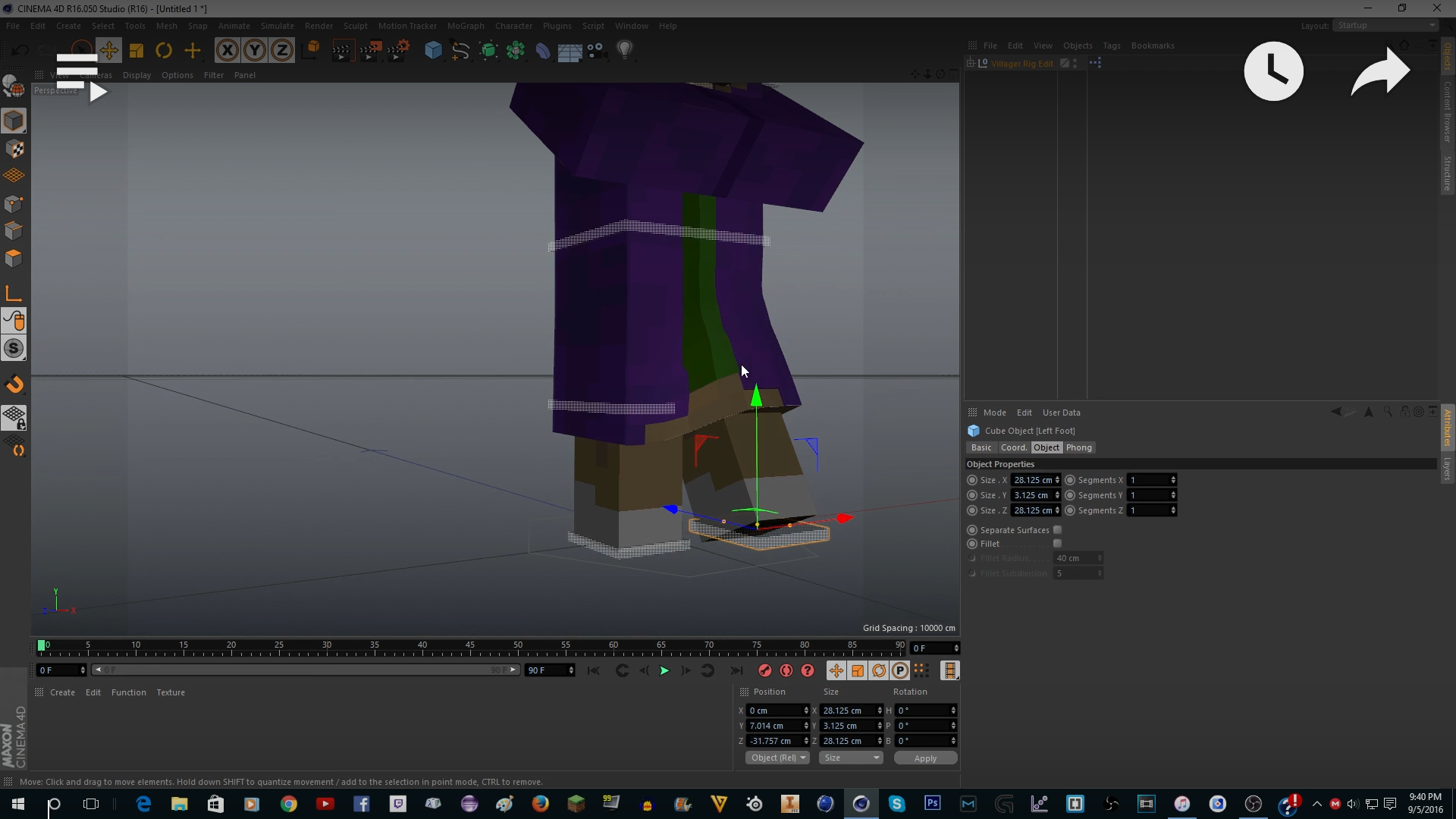The image size is (1456, 819).
Task: Open Material manager Create menu
Action: (x=62, y=692)
